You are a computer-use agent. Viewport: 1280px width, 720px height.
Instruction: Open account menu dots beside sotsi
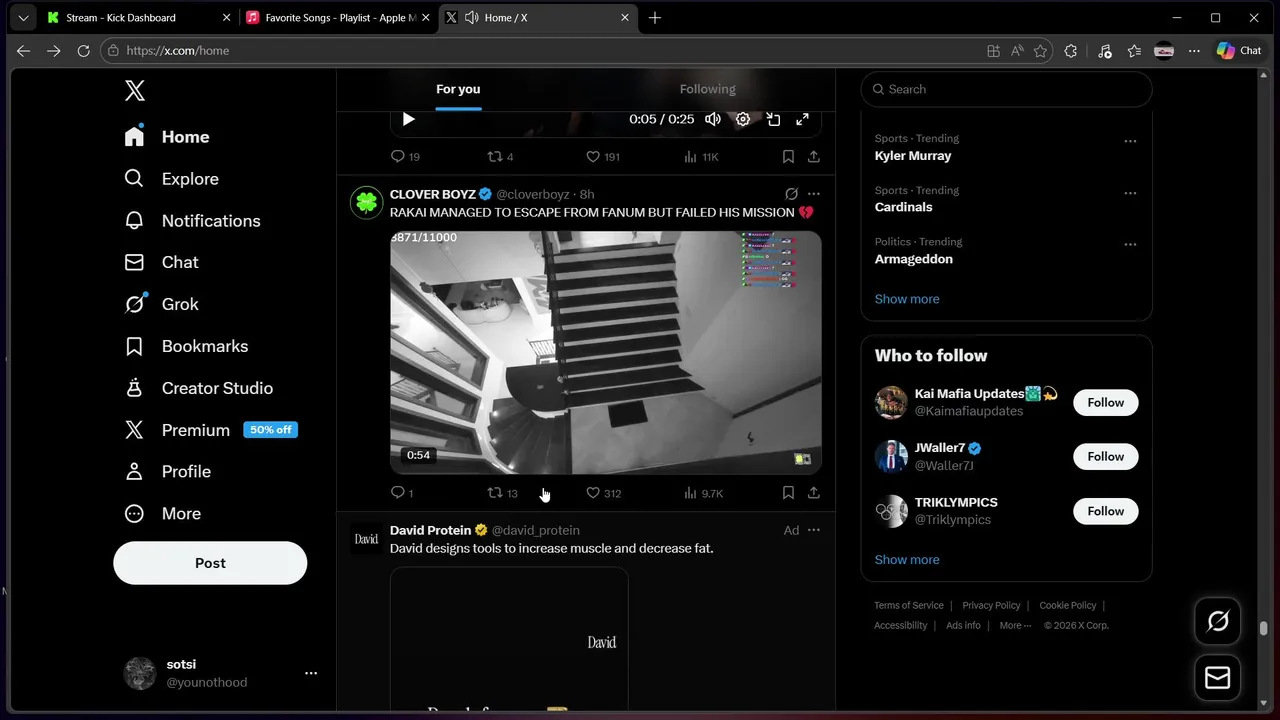[x=311, y=674]
